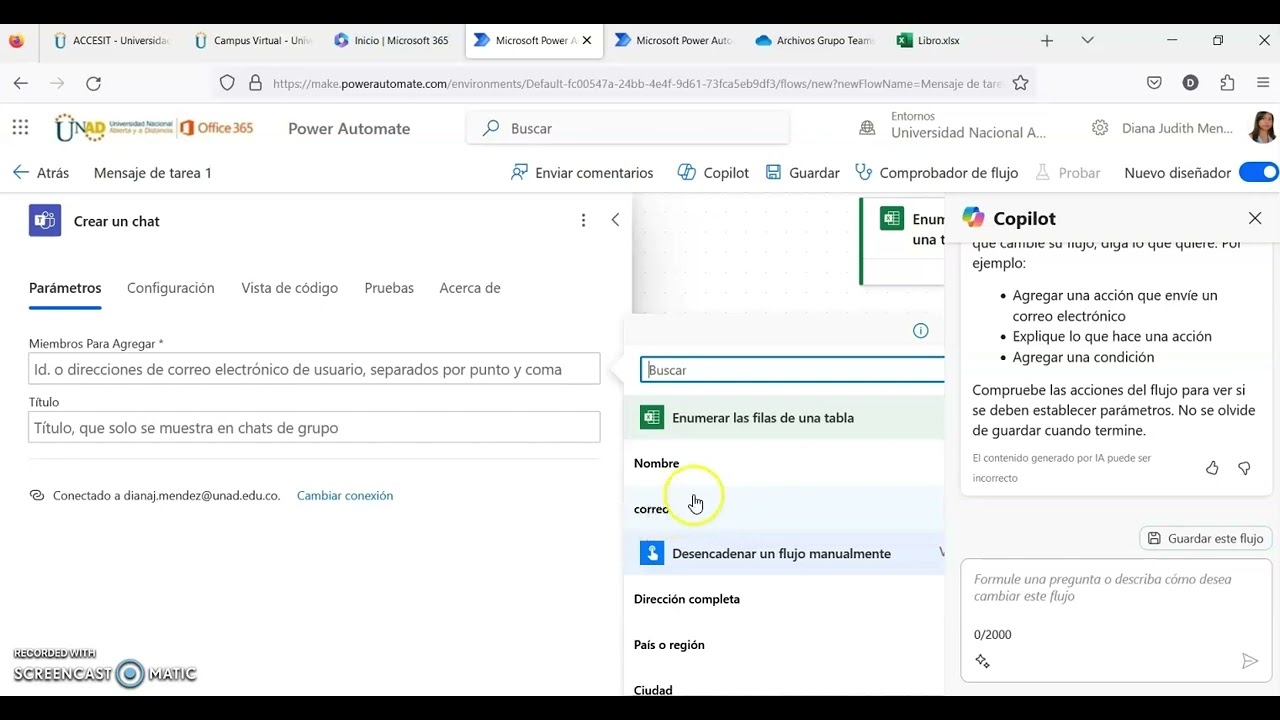Click the Copilot sparkle prompts icon
This screenshot has width=1280, height=720.
point(982,661)
